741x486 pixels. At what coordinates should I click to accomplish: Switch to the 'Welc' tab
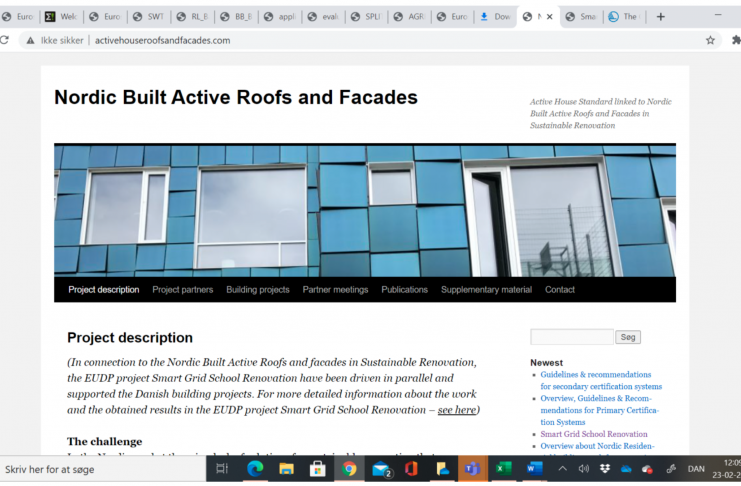61,17
